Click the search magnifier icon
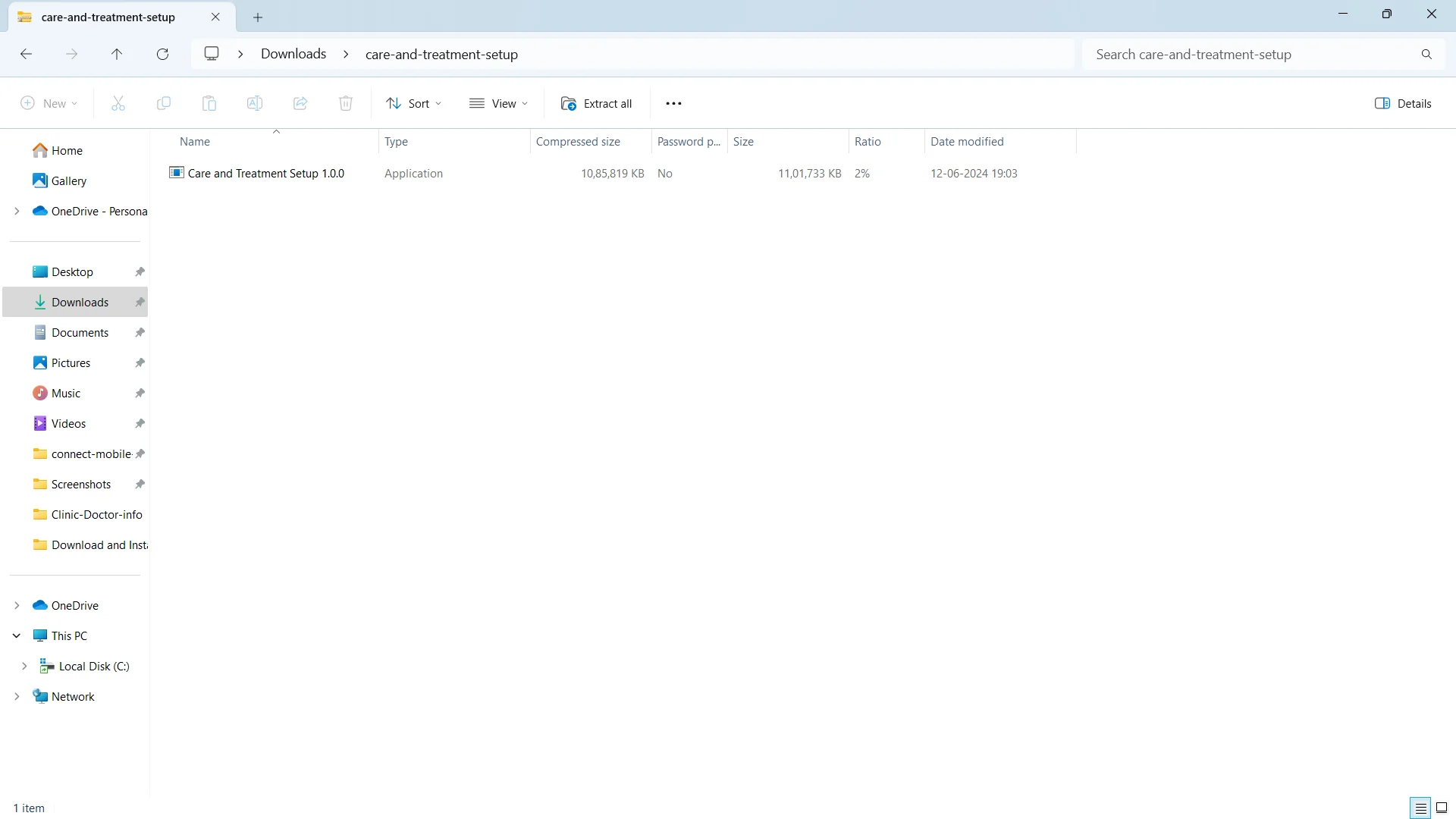This screenshot has width=1456, height=819. pos(1426,55)
